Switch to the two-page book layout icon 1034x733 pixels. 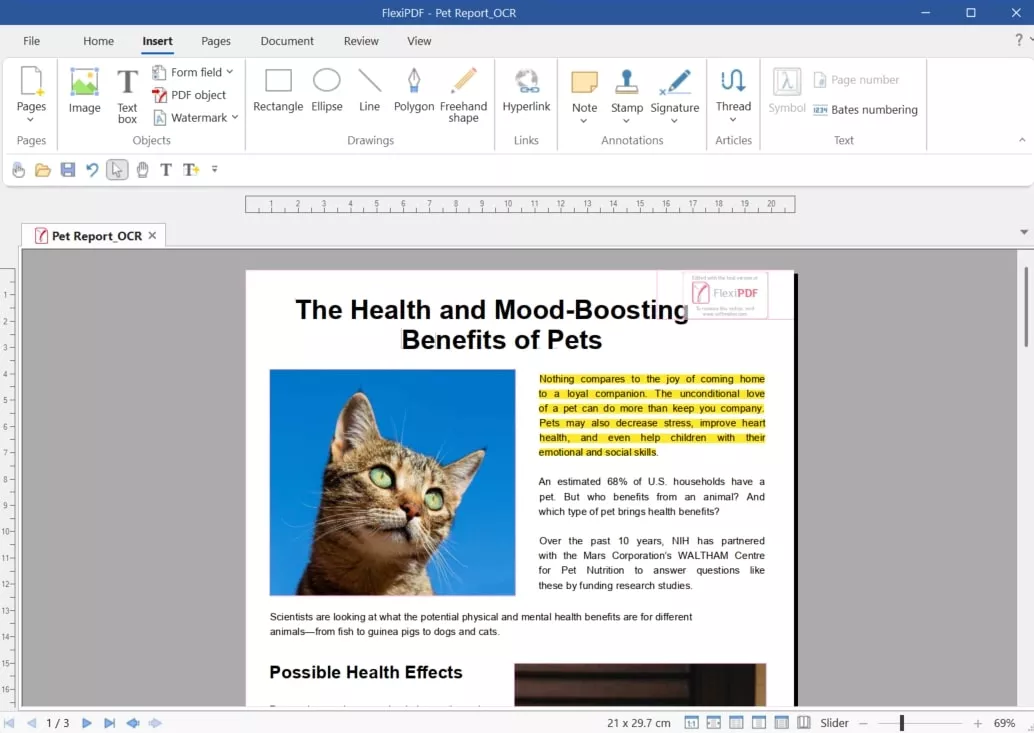pos(804,722)
